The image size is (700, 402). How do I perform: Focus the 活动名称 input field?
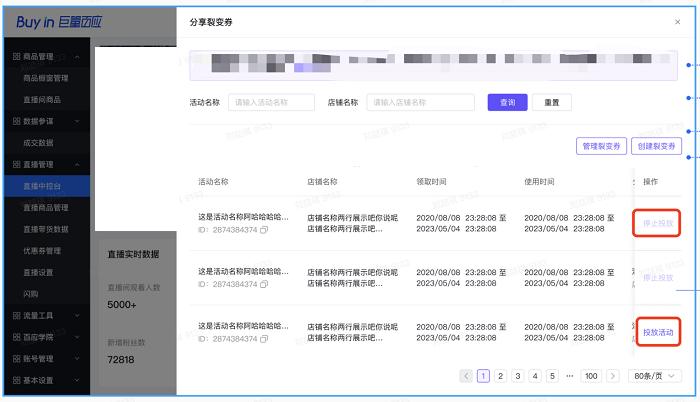(271, 102)
